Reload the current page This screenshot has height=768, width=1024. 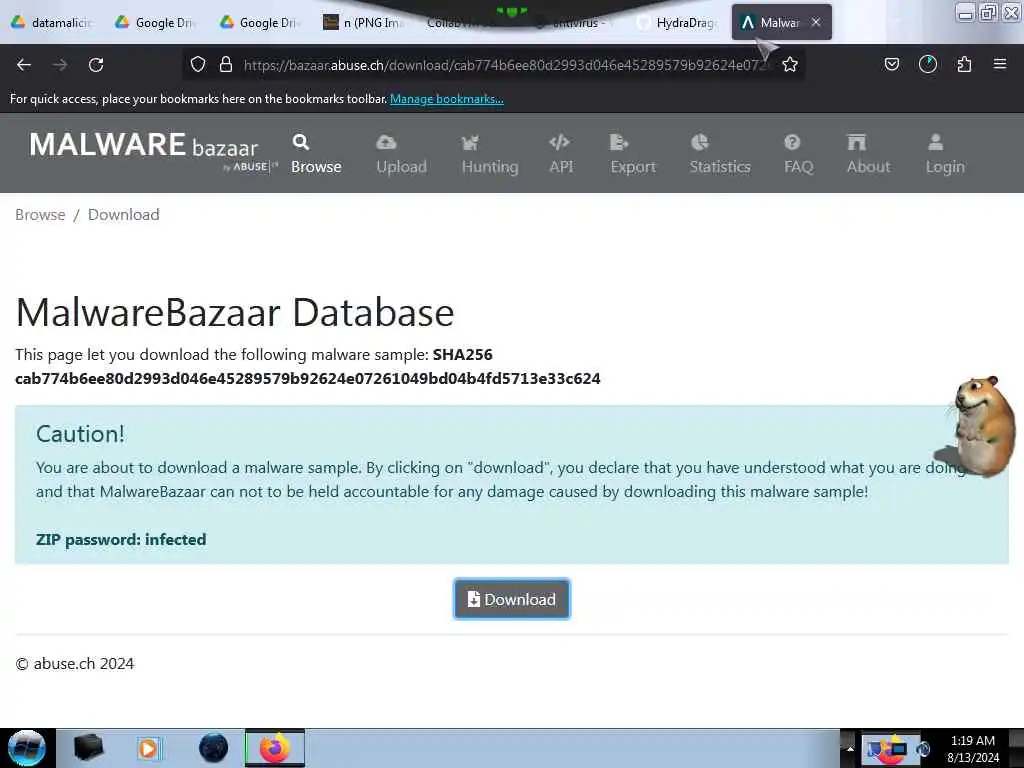[96, 65]
